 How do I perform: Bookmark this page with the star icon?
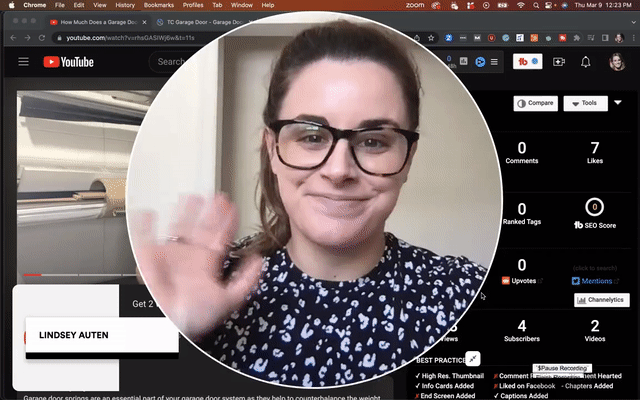click(431, 38)
